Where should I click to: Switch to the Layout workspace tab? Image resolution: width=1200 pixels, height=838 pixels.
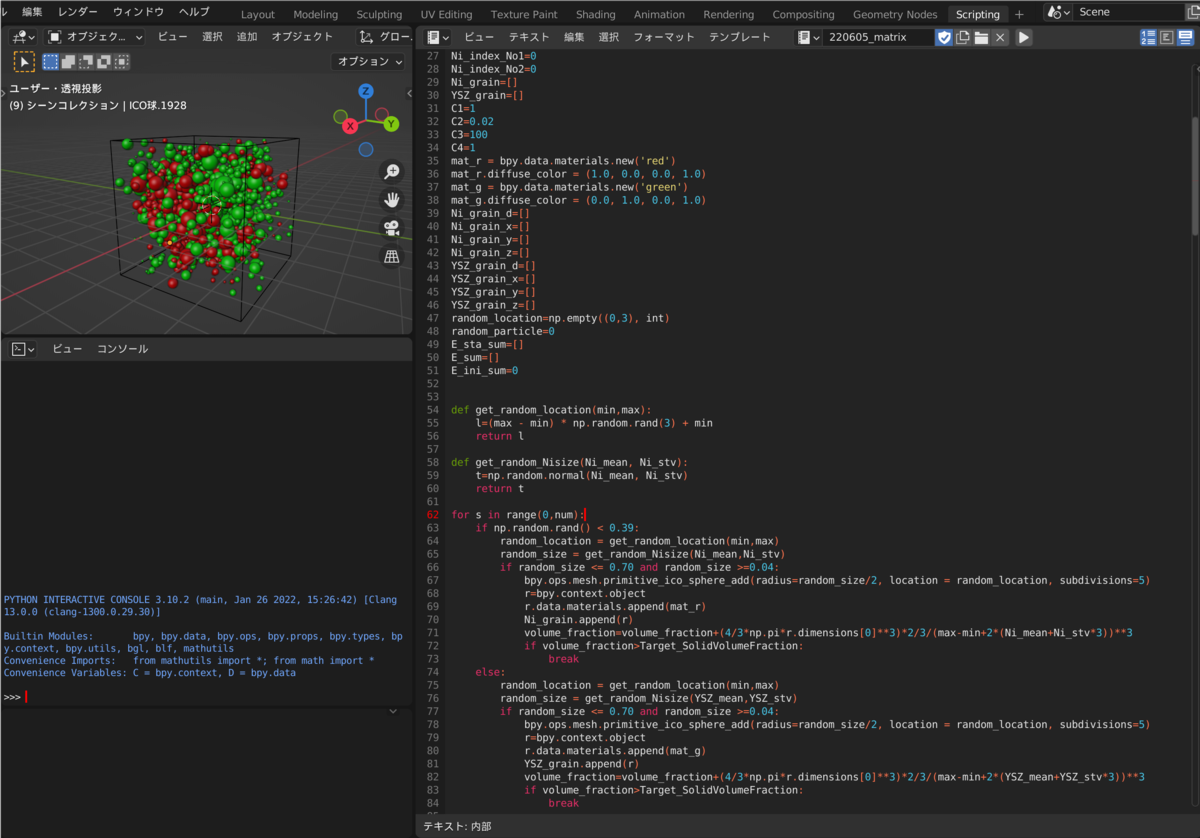click(x=258, y=14)
